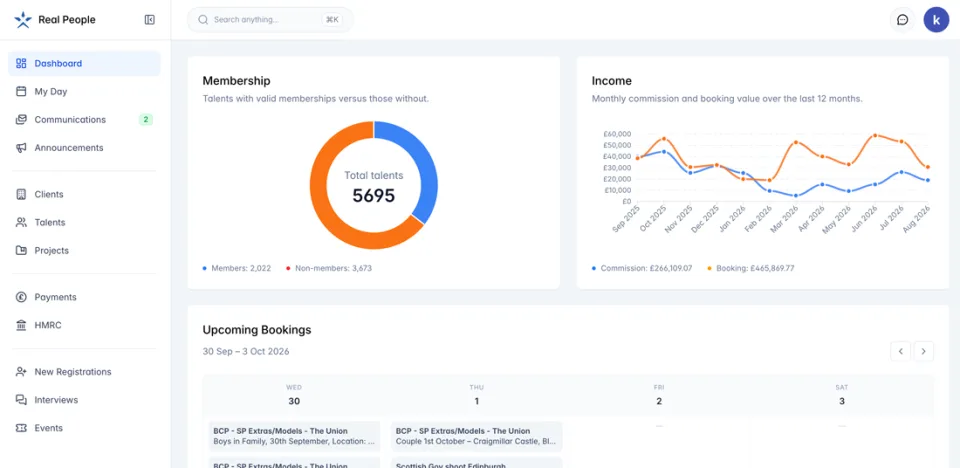Open Wednesday's 'Boys in Family, 30th September' booking
Viewport: 960px width, 468px height.
coord(294,436)
